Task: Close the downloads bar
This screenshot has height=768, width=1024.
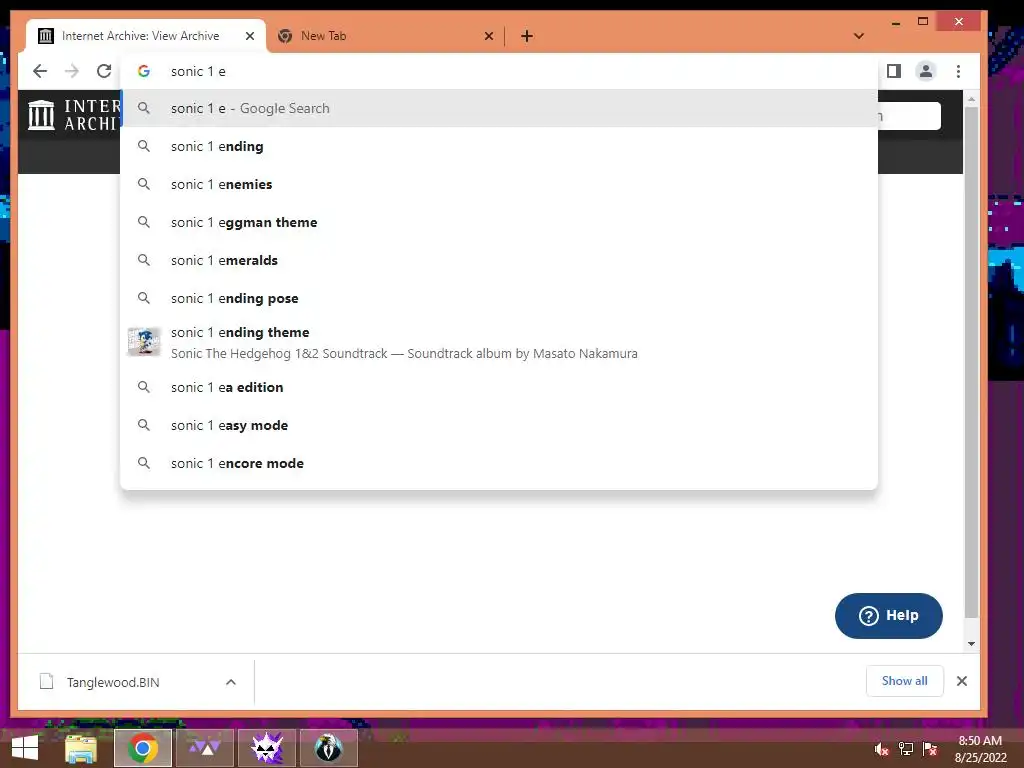Action: point(961,681)
